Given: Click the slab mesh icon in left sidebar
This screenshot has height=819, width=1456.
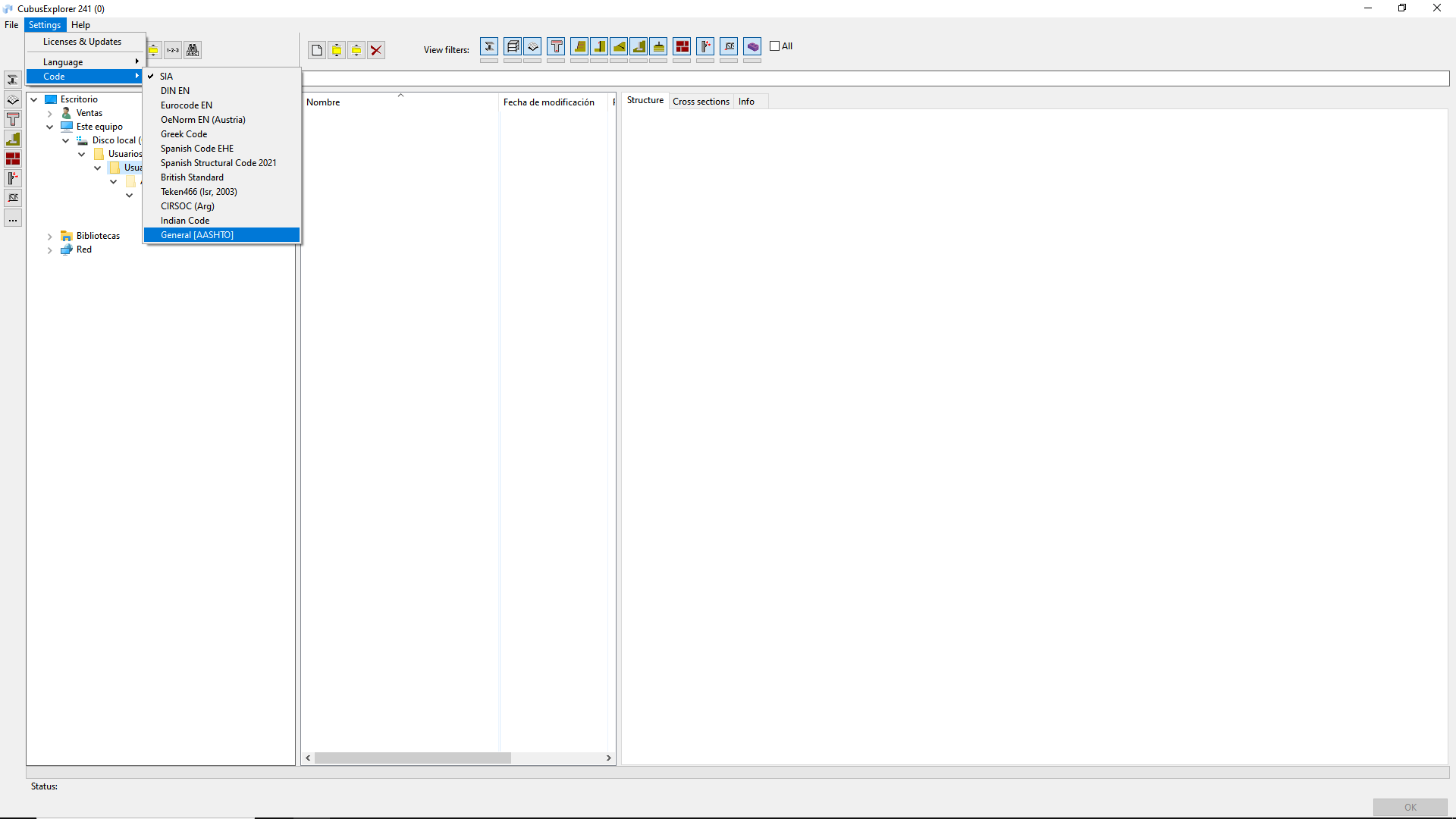Looking at the screenshot, I should tap(13, 99).
